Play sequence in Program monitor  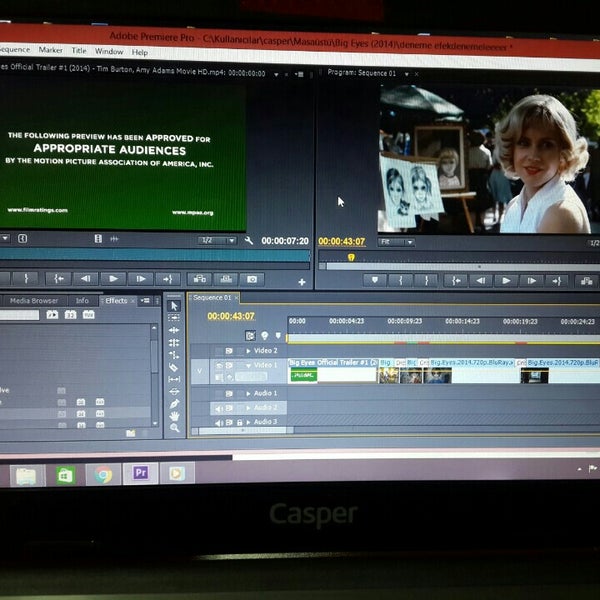pyautogui.click(x=506, y=281)
